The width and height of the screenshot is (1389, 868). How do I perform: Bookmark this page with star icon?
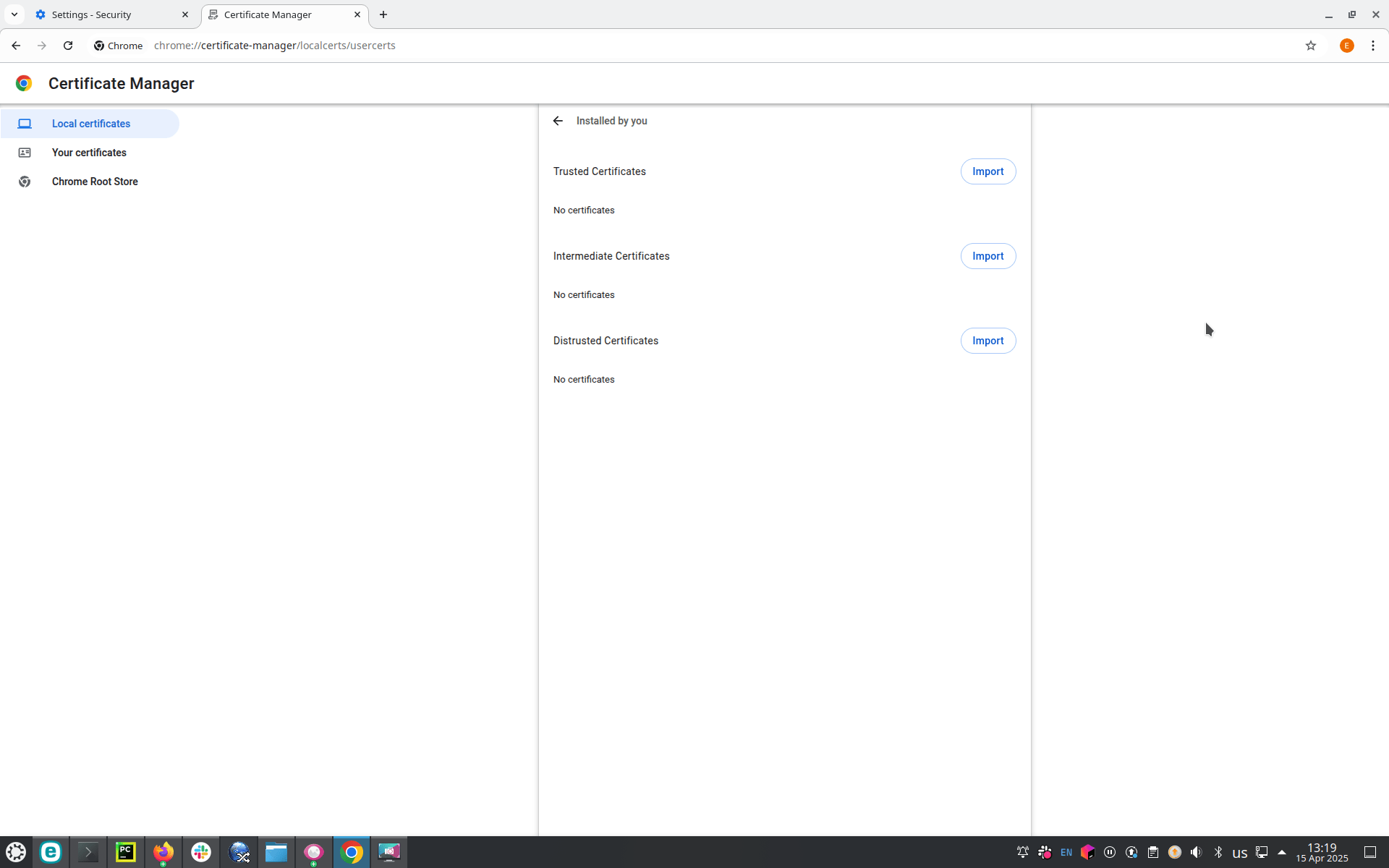pyautogui.click(x=1311, y=46)
